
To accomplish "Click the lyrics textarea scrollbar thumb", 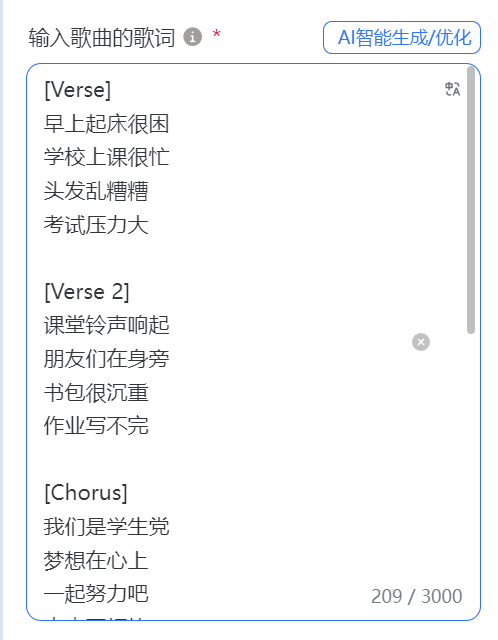I will click(x=471, y=200).
